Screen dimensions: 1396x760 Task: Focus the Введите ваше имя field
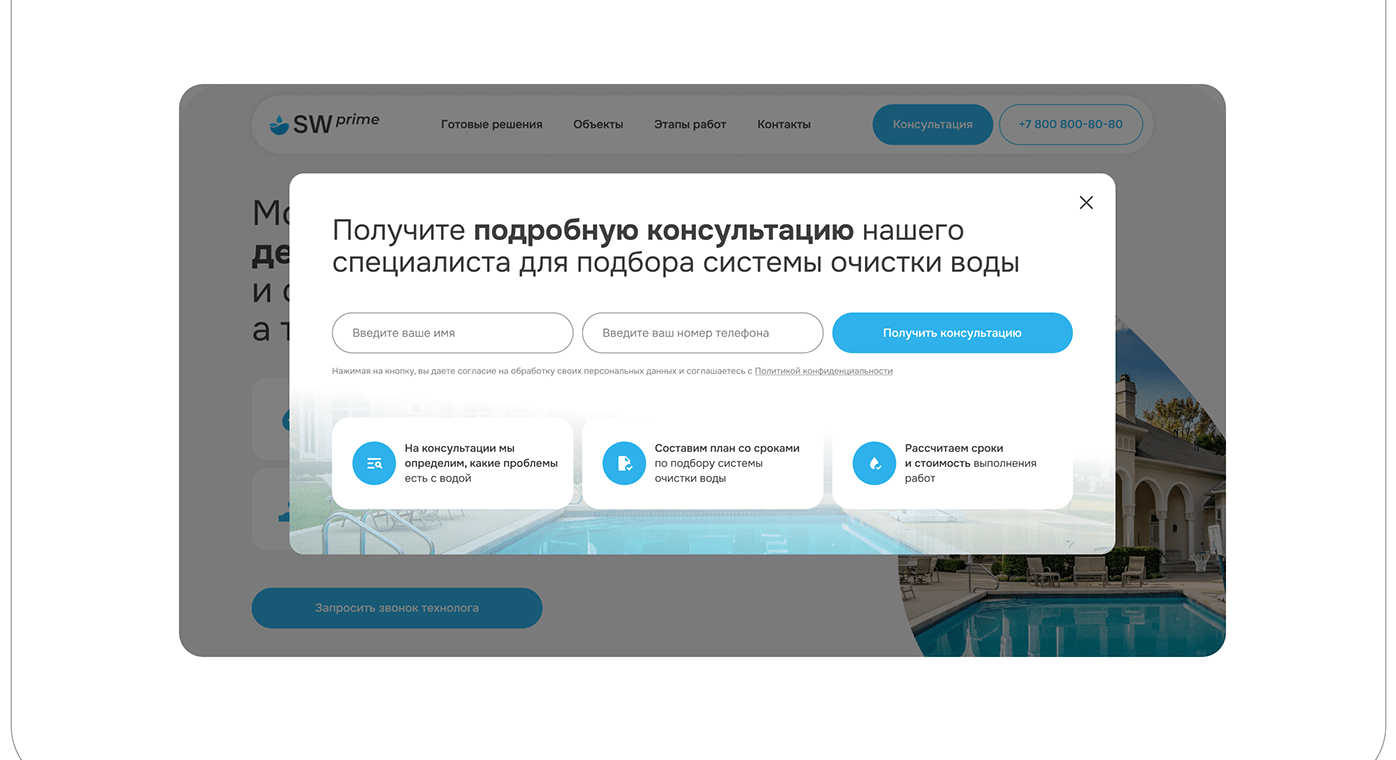pyautogui.click(x=452, y=333)
